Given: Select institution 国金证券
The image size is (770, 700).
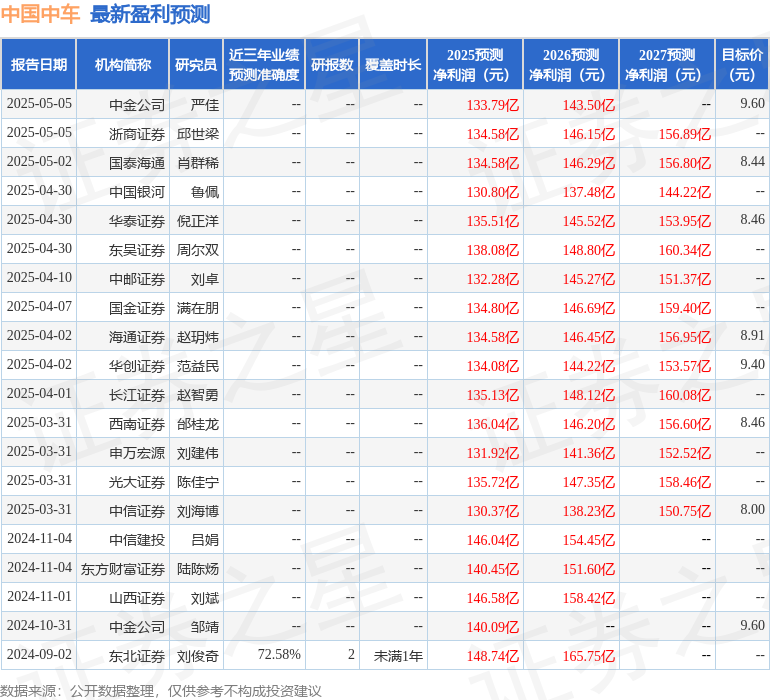Looking at the screenshot, I should pos(137,308).
